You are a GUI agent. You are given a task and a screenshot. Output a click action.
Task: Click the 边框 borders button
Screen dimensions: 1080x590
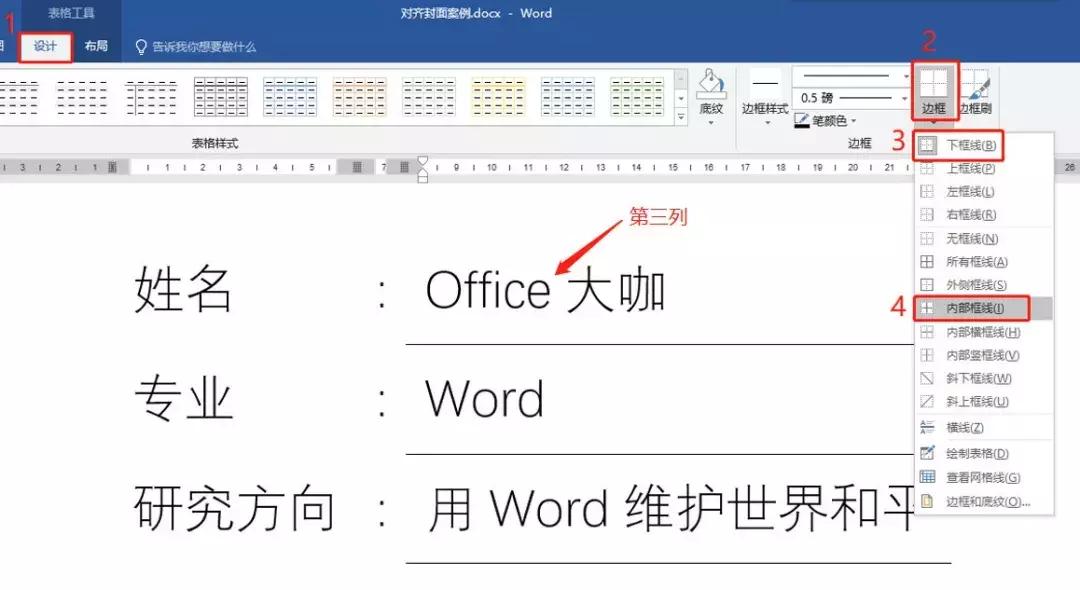coord(934,91)
